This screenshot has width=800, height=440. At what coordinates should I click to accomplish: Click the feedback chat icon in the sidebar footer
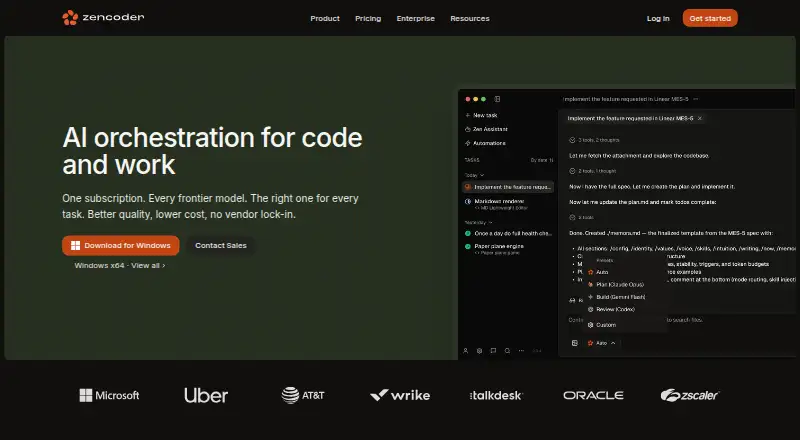[x=493, y=351]
